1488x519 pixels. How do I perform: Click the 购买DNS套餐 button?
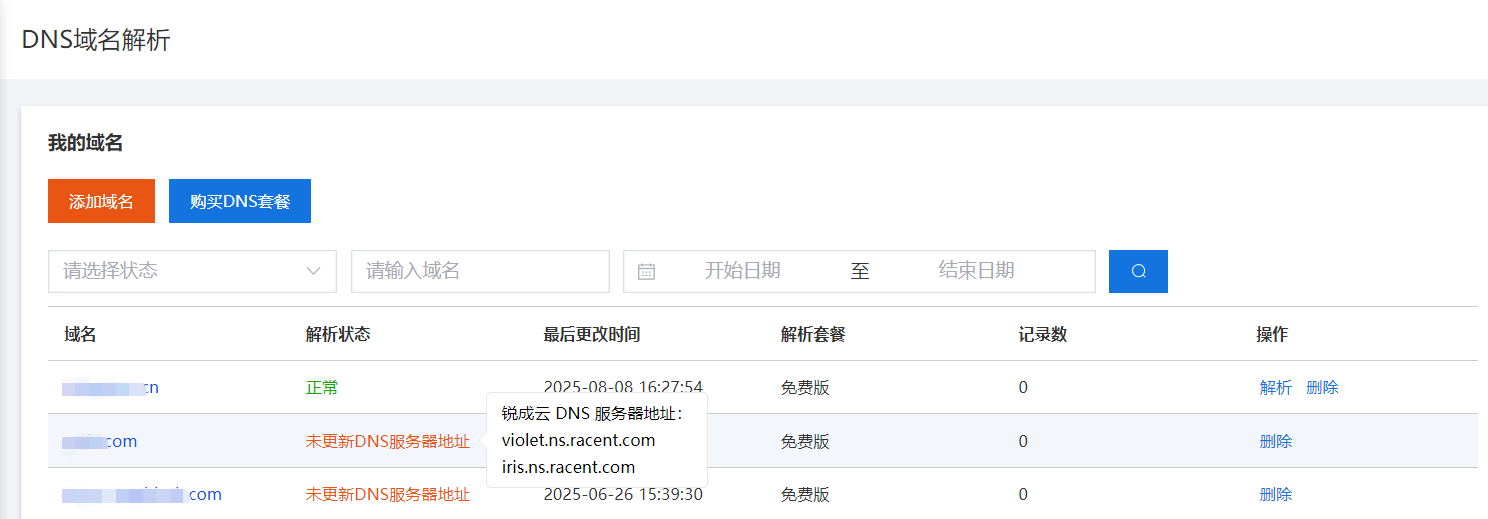tap(240, 201)
